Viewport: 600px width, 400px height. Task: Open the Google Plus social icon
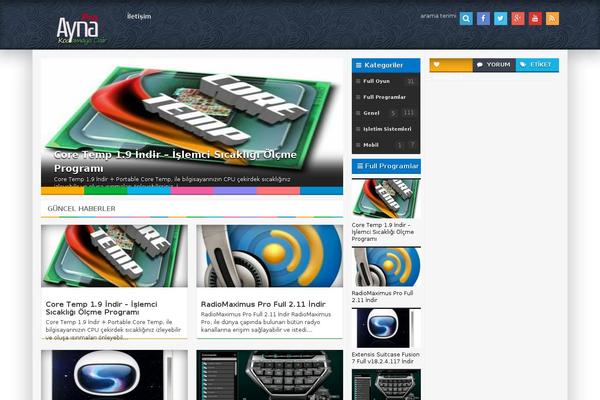(x=518, y=18)
